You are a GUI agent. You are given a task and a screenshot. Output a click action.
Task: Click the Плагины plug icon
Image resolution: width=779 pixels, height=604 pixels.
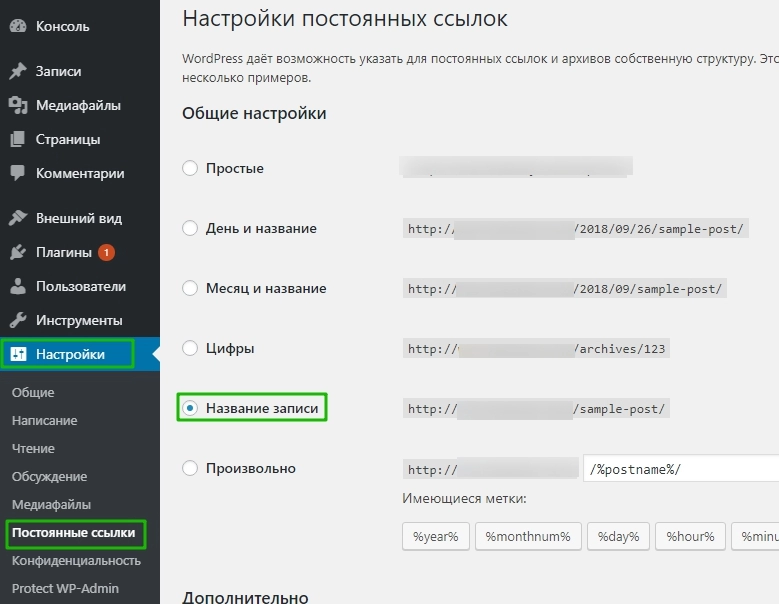[x=18, y=252]
